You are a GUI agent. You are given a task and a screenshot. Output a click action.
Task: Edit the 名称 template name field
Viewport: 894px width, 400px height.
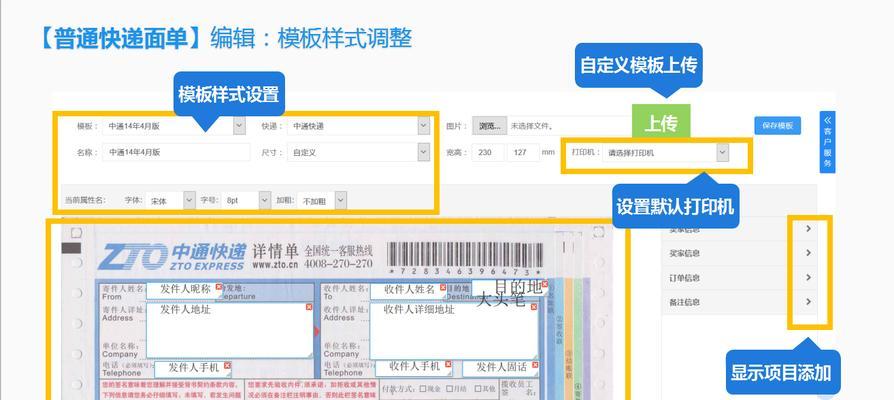click(x=177, y=152)
